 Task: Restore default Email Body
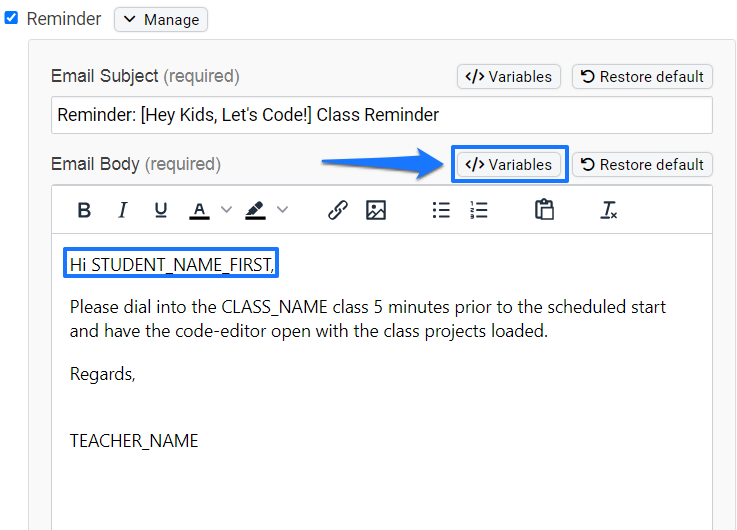click(x=642, y=164)
